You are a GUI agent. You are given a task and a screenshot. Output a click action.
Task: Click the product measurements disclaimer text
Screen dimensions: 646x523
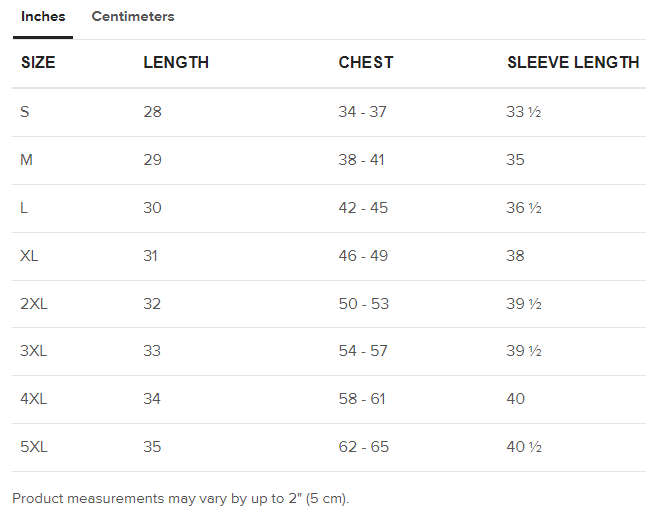coord(180,498)
